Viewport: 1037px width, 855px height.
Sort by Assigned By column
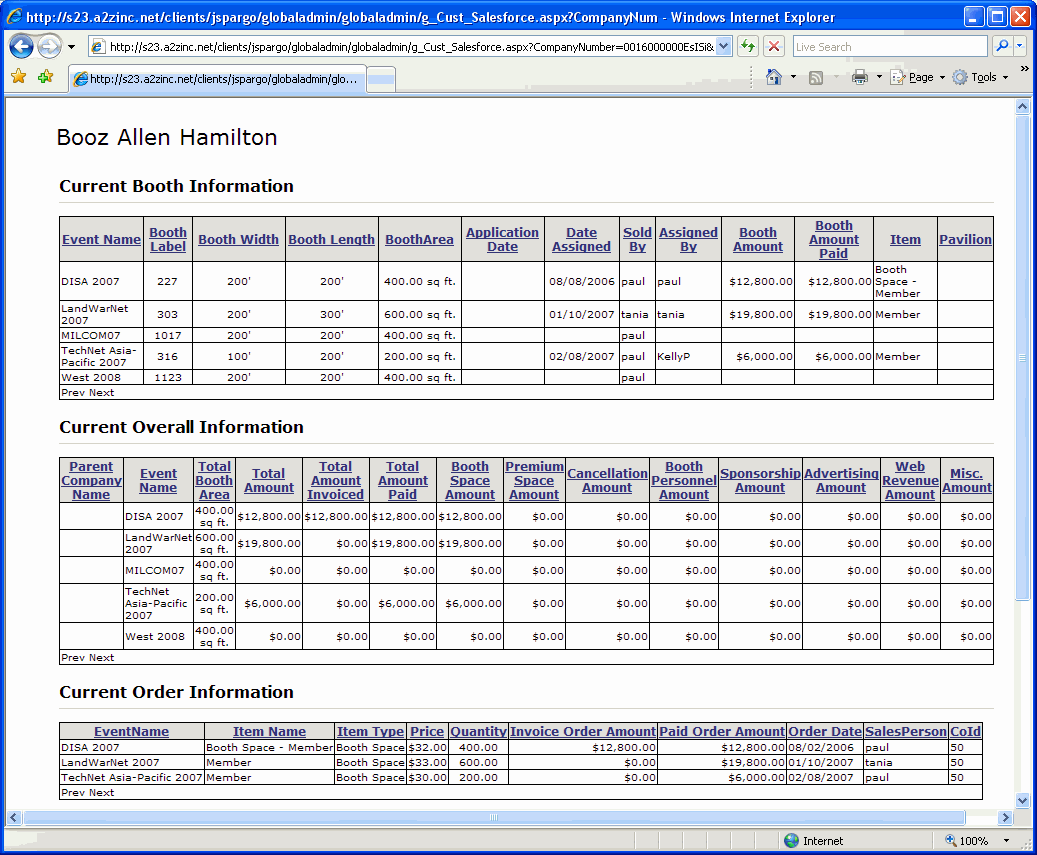pyautogui.click(x=688, y=239)
